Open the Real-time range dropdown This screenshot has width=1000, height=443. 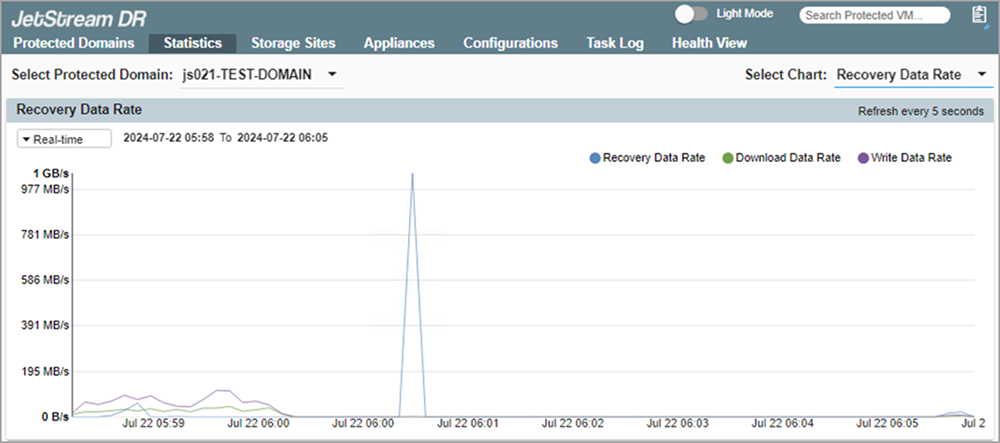tap(64, 139)
